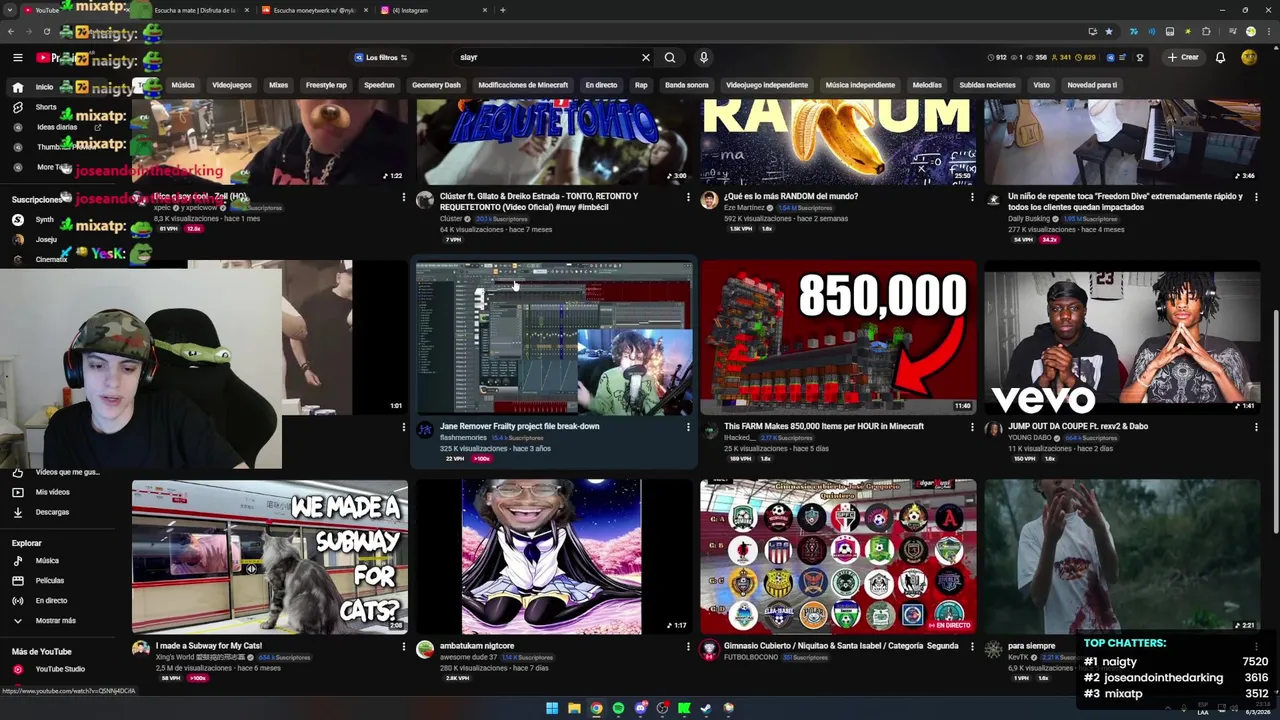Open Steam from the taskbar
Image resolution: width=1280 pixels, height=720 pixels.
[706, 709]
